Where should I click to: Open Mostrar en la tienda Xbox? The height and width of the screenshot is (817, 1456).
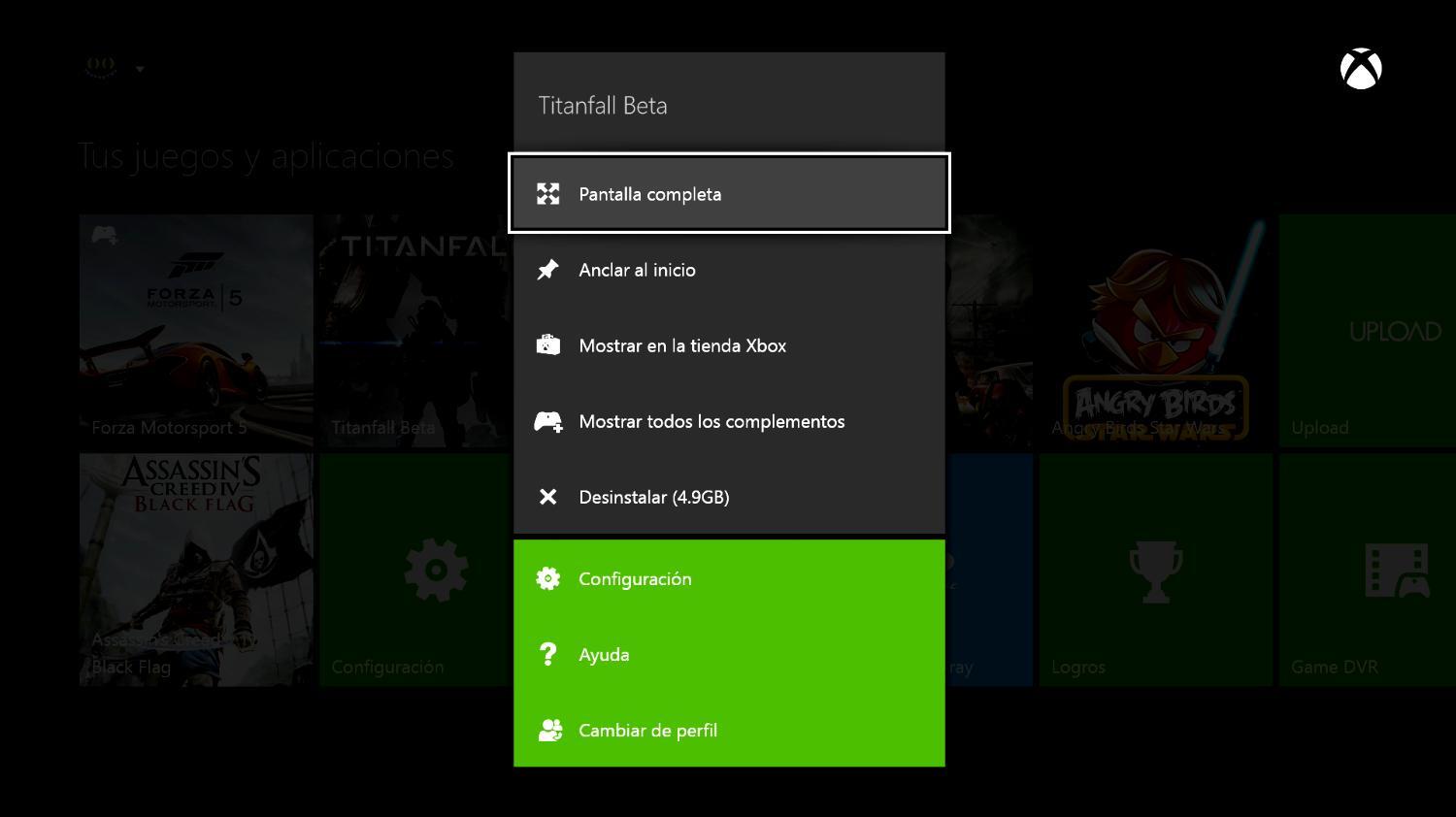729,345
